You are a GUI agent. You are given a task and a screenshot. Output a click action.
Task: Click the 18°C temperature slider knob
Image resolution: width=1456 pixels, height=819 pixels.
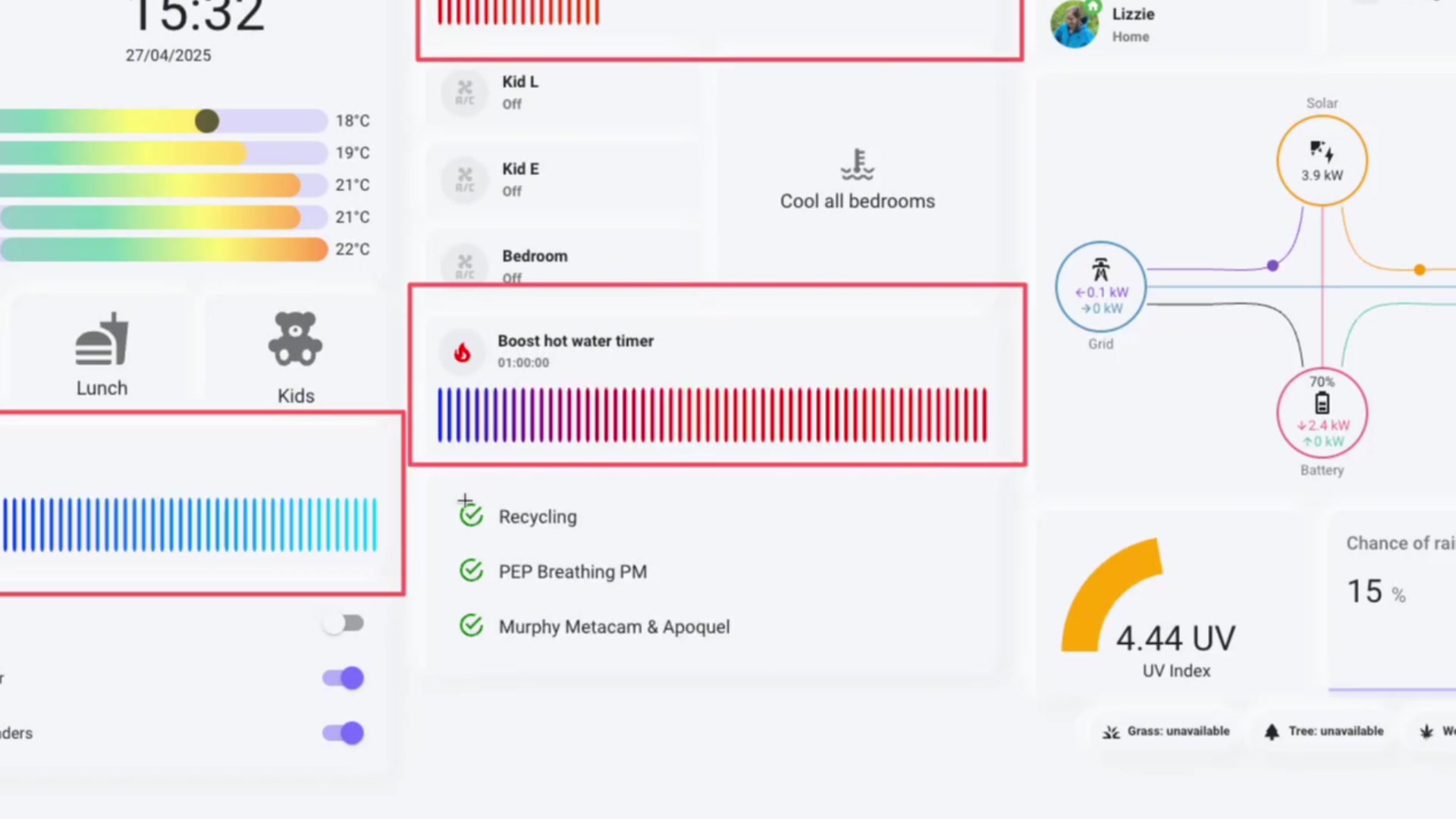click(x=206, y=121)
